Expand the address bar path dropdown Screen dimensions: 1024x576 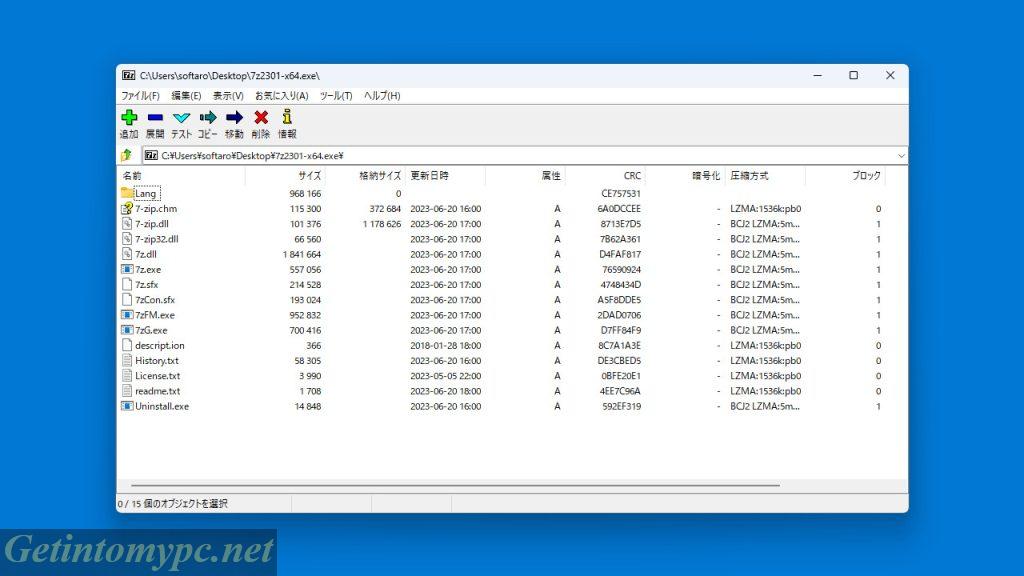[901, 155]
